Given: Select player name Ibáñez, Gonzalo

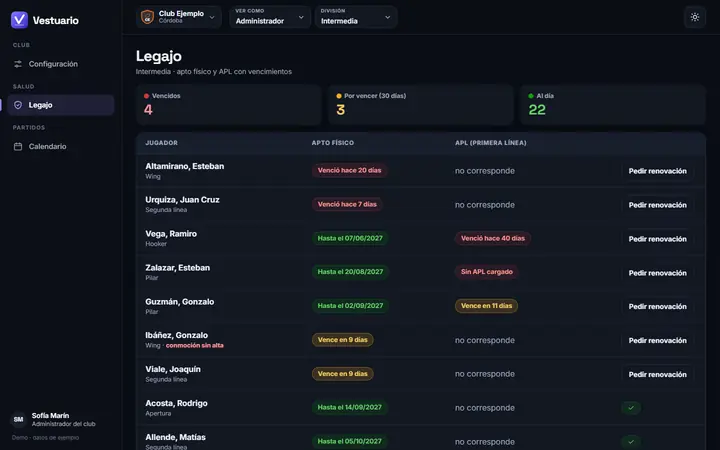Looking at the screenshot, I should pos(176,335).
